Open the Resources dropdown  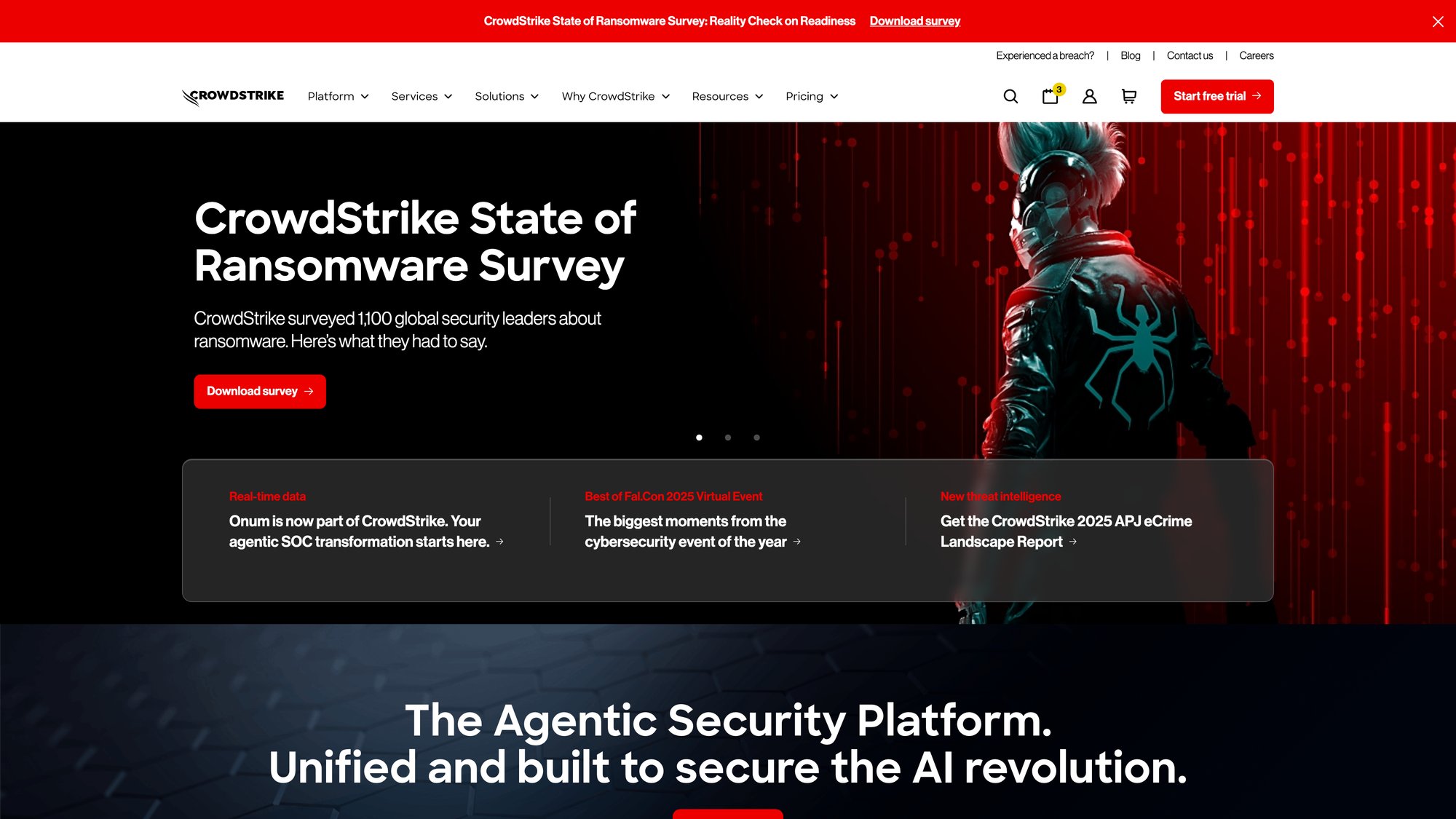727,96
